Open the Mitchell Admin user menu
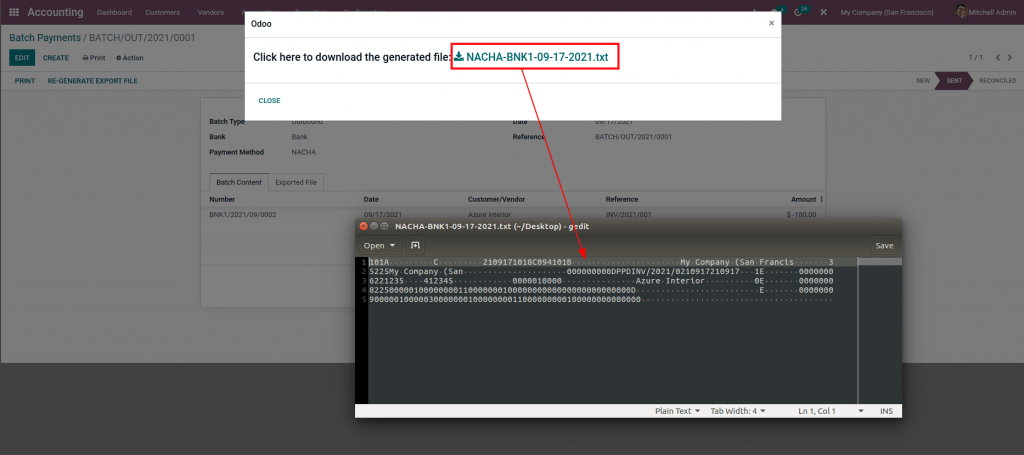The width and height of the screenshot is (1024, 455). (x=987, y=12)
